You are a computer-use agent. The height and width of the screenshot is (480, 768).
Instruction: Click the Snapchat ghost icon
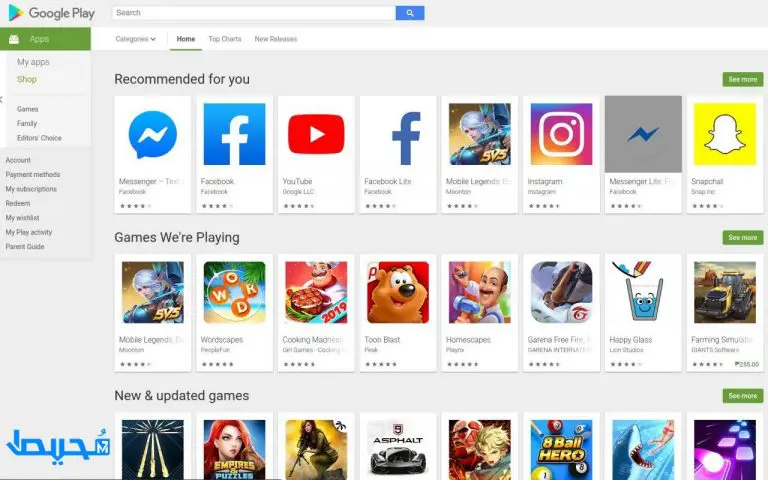[x=724, y=134]
